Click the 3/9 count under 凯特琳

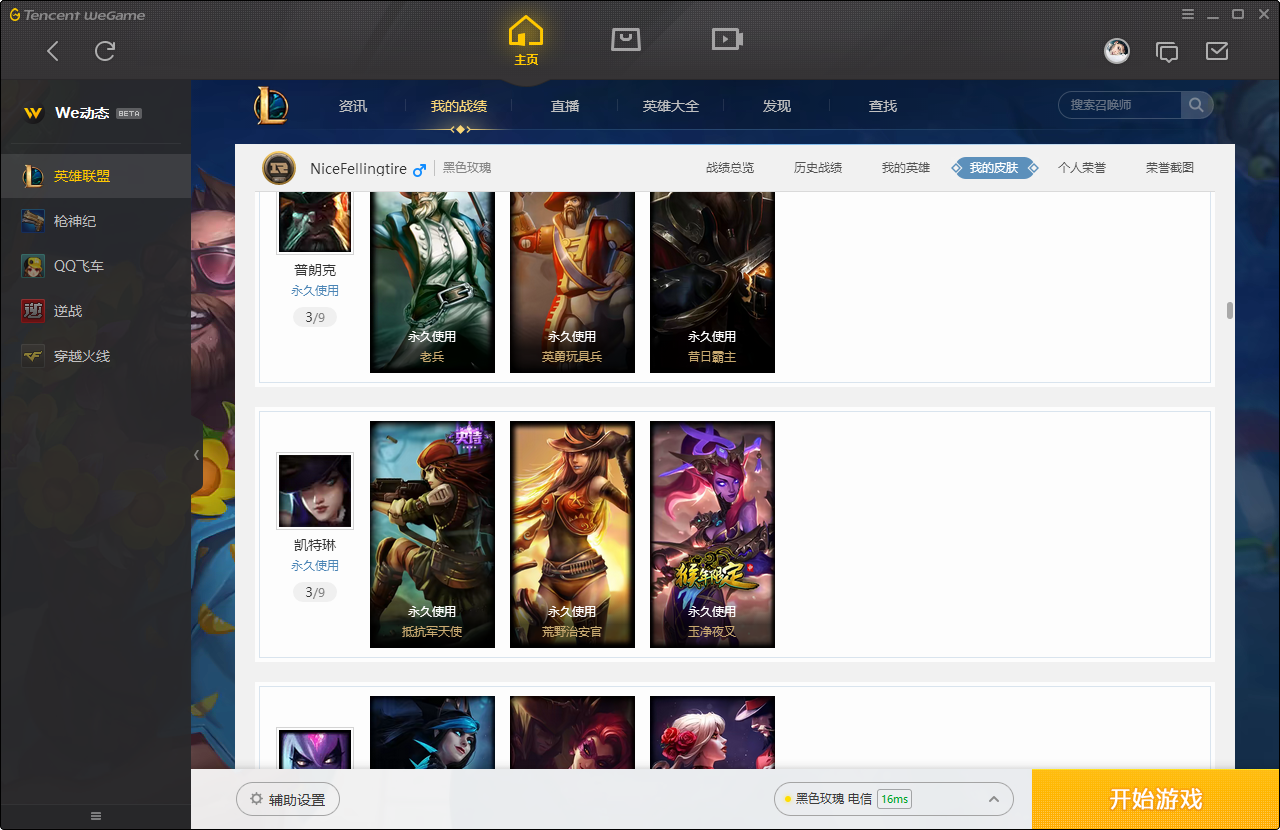coord(315,592)
